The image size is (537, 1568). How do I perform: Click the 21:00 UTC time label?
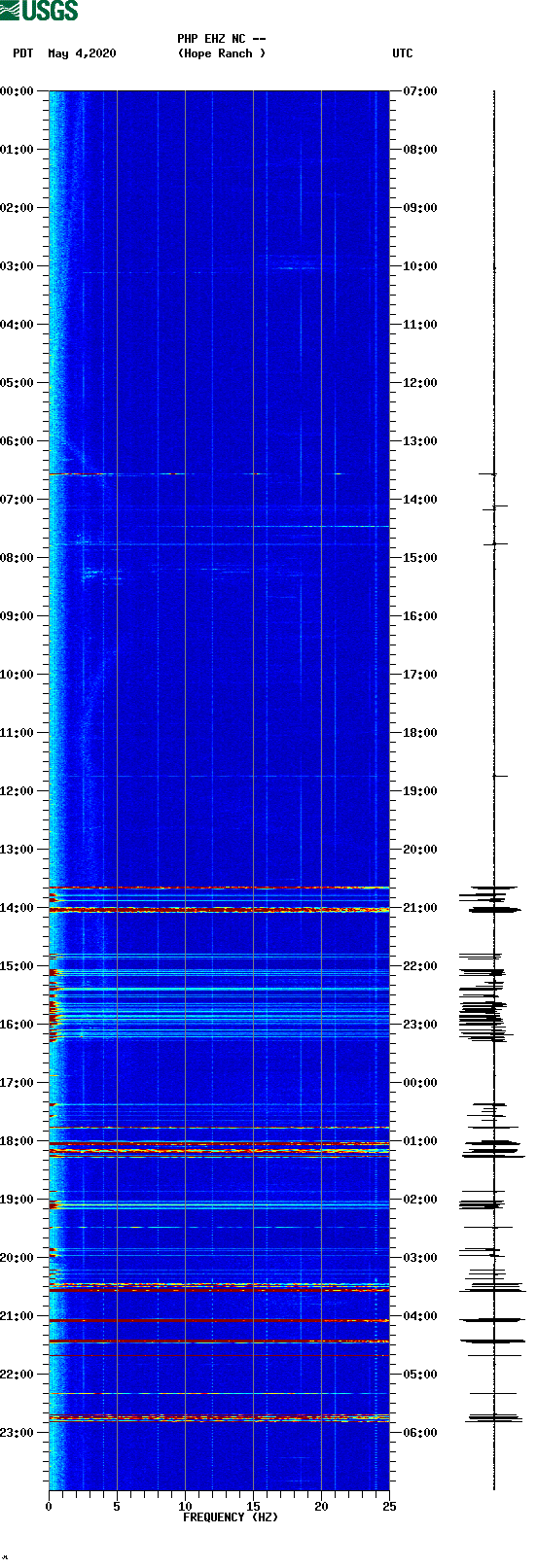420,908
